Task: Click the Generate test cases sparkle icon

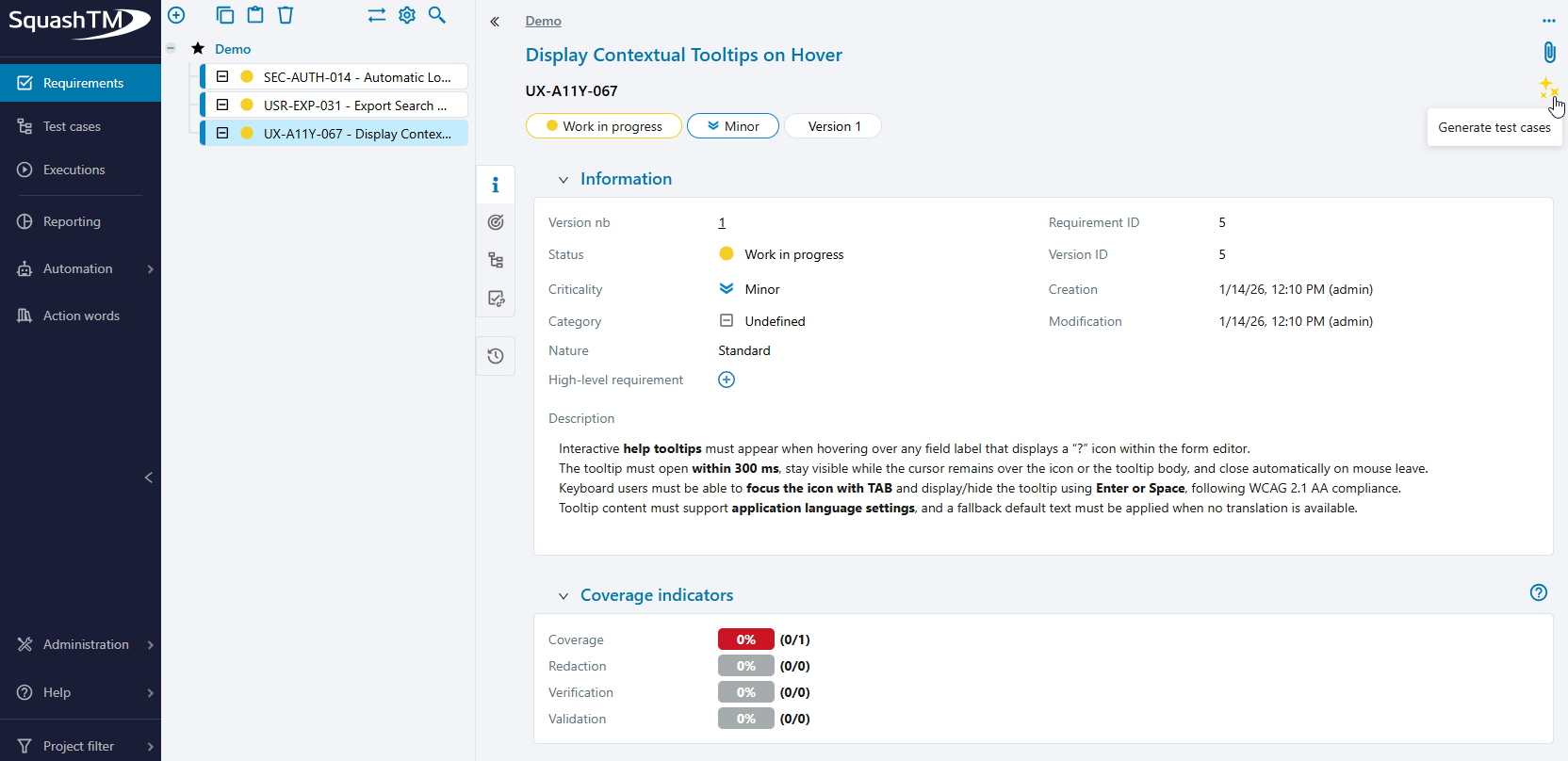Action: [1548, 88]
